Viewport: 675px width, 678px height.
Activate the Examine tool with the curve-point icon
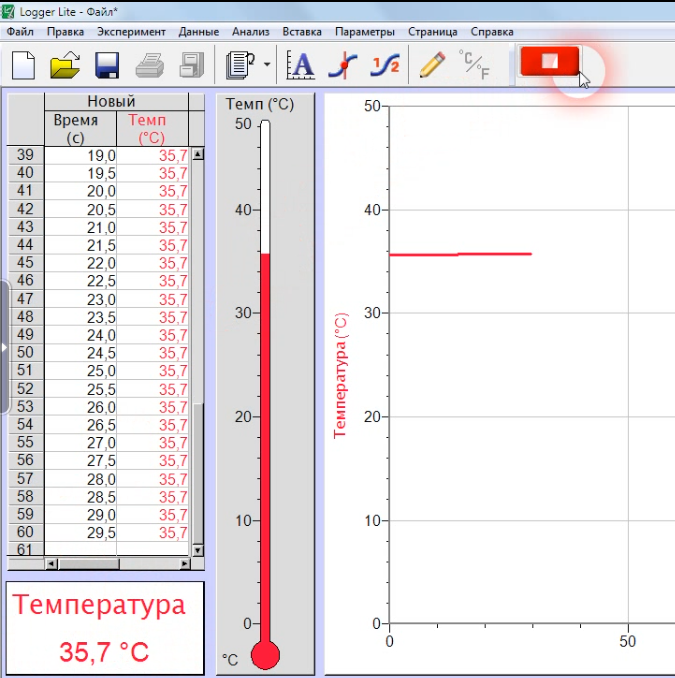point(343,66)
